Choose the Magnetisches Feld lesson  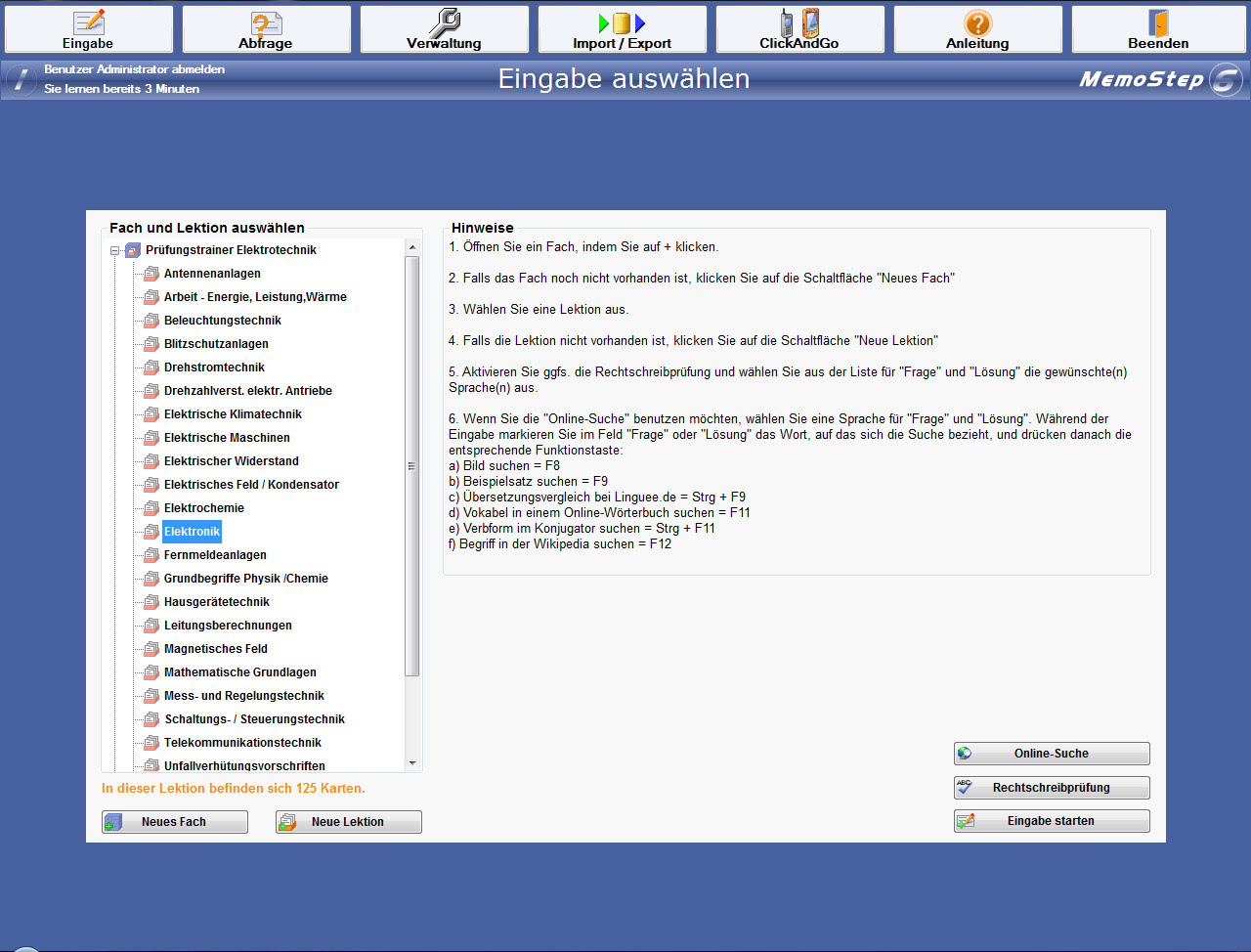pyautogui.click(x=215, y=649)
